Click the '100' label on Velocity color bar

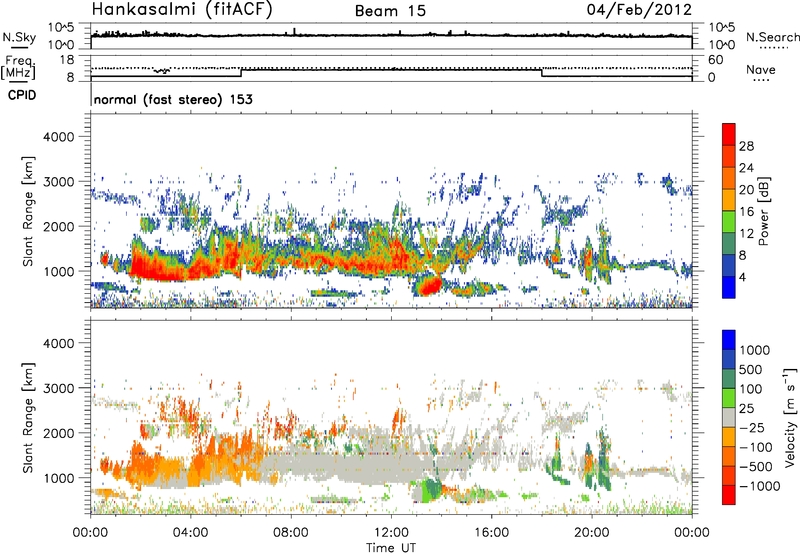tap(751, 389)
